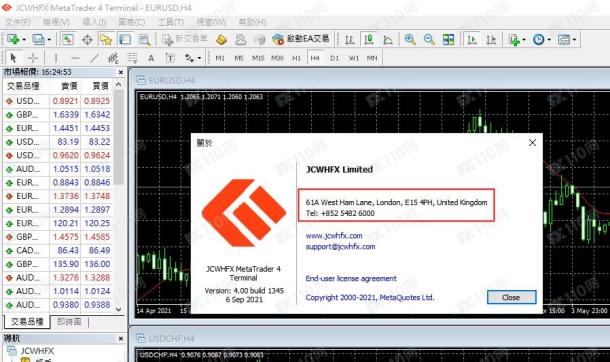Screen dimensions: 610x362
Task: Select the Cursor arrow tool
Action: (14, 58)
